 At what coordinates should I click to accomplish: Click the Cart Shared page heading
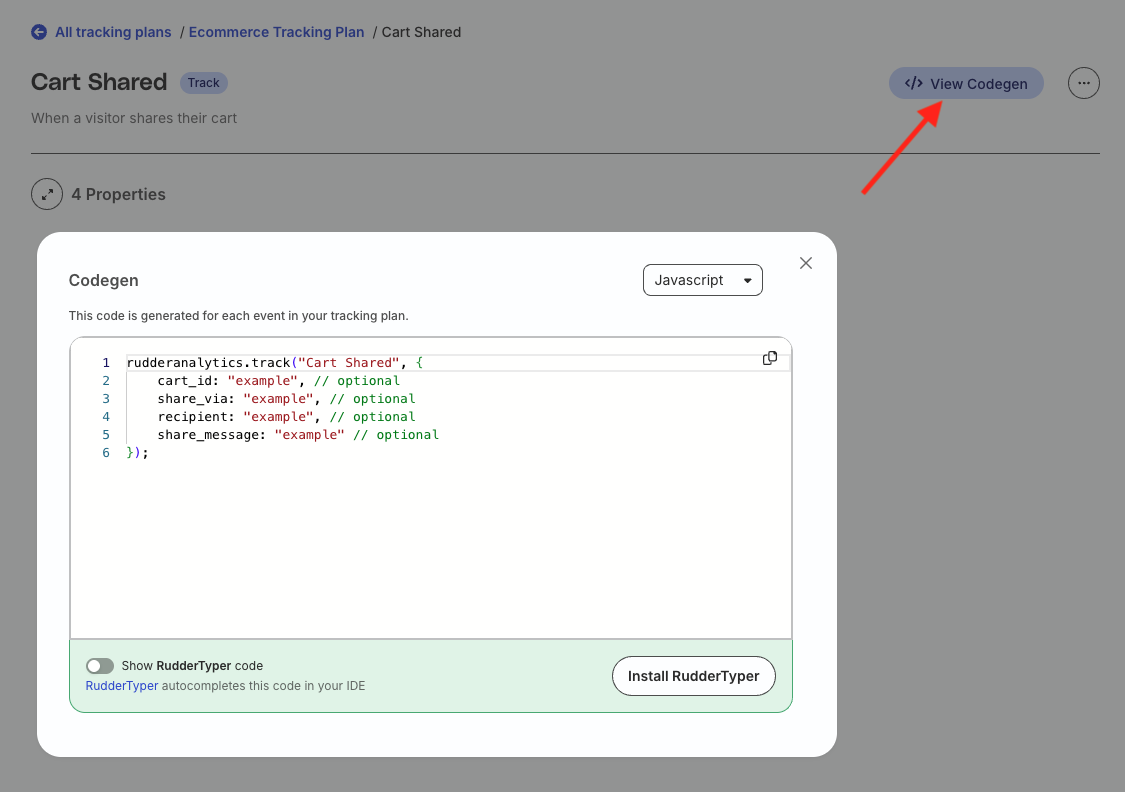coord(99,82)
